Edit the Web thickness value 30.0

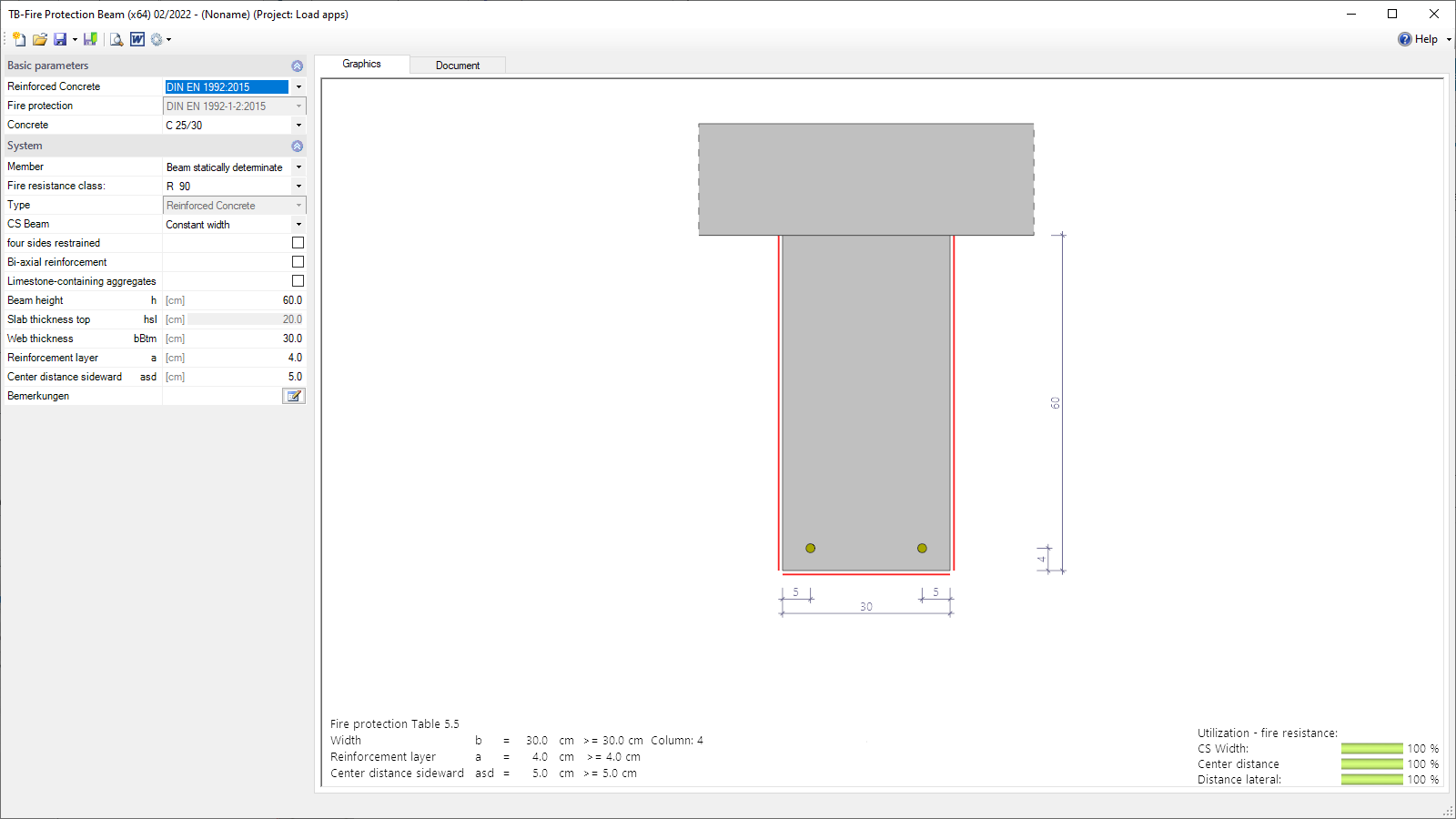click(x=246, y=339)
